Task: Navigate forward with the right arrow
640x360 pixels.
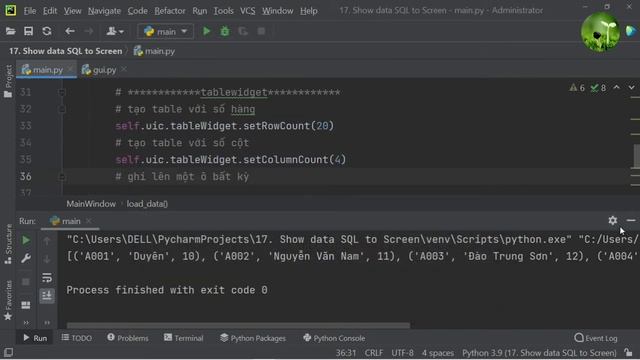Action: click(88, 31)
